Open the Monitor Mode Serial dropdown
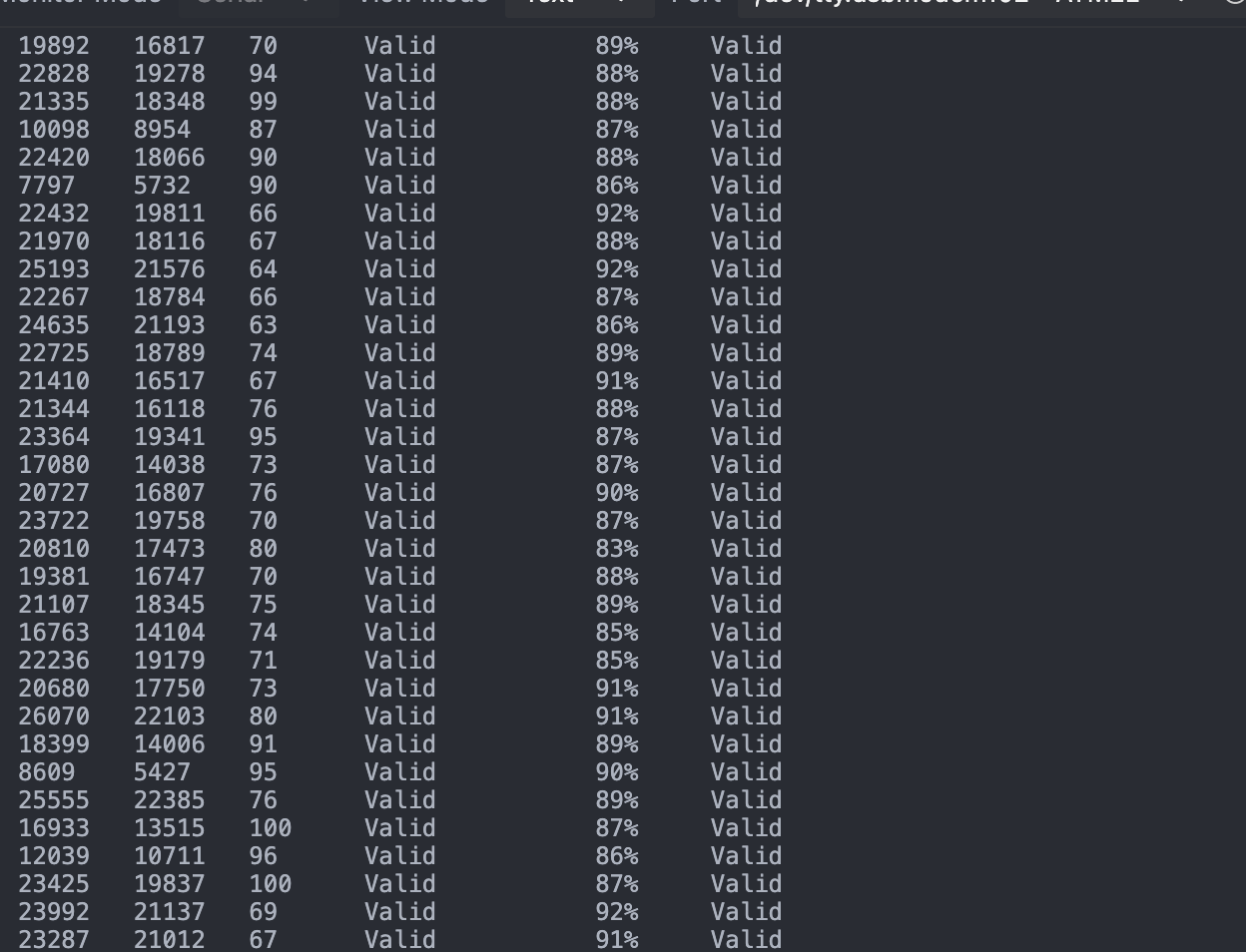 252,4
